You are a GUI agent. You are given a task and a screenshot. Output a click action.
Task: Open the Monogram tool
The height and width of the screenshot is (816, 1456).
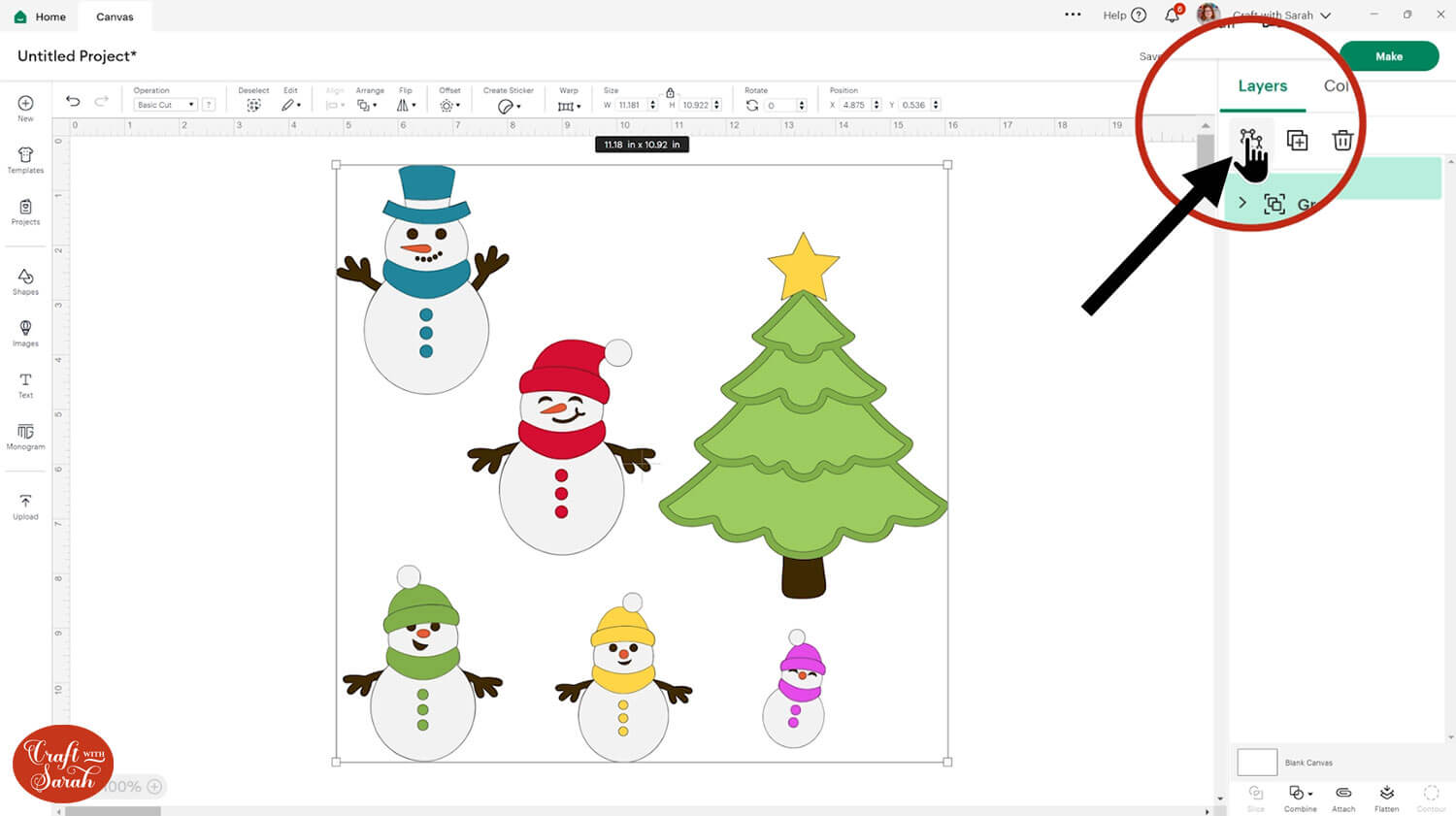coord(25,436)
